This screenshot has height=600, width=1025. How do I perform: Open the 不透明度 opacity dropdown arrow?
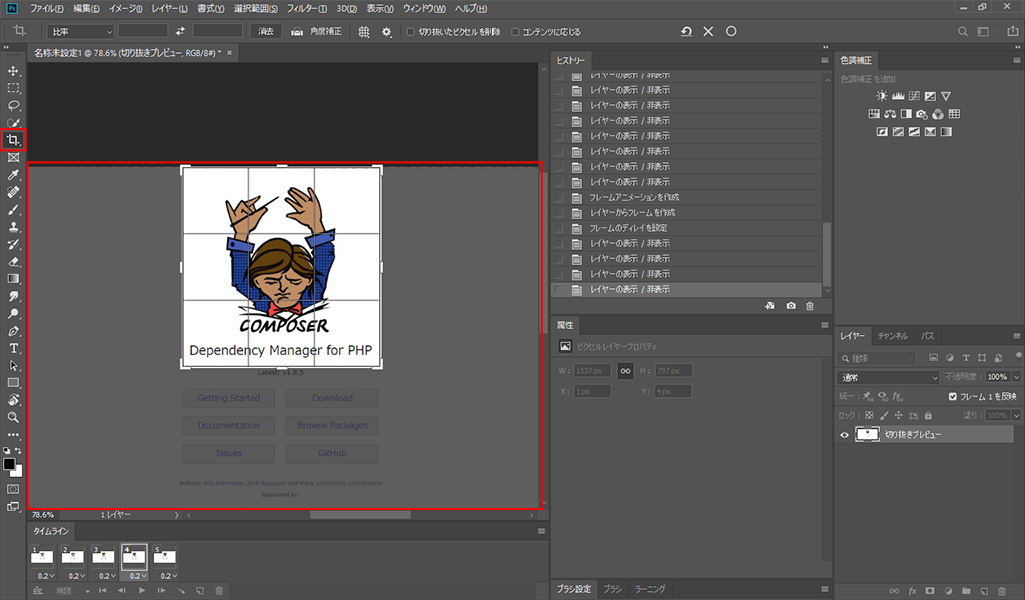1016,377
